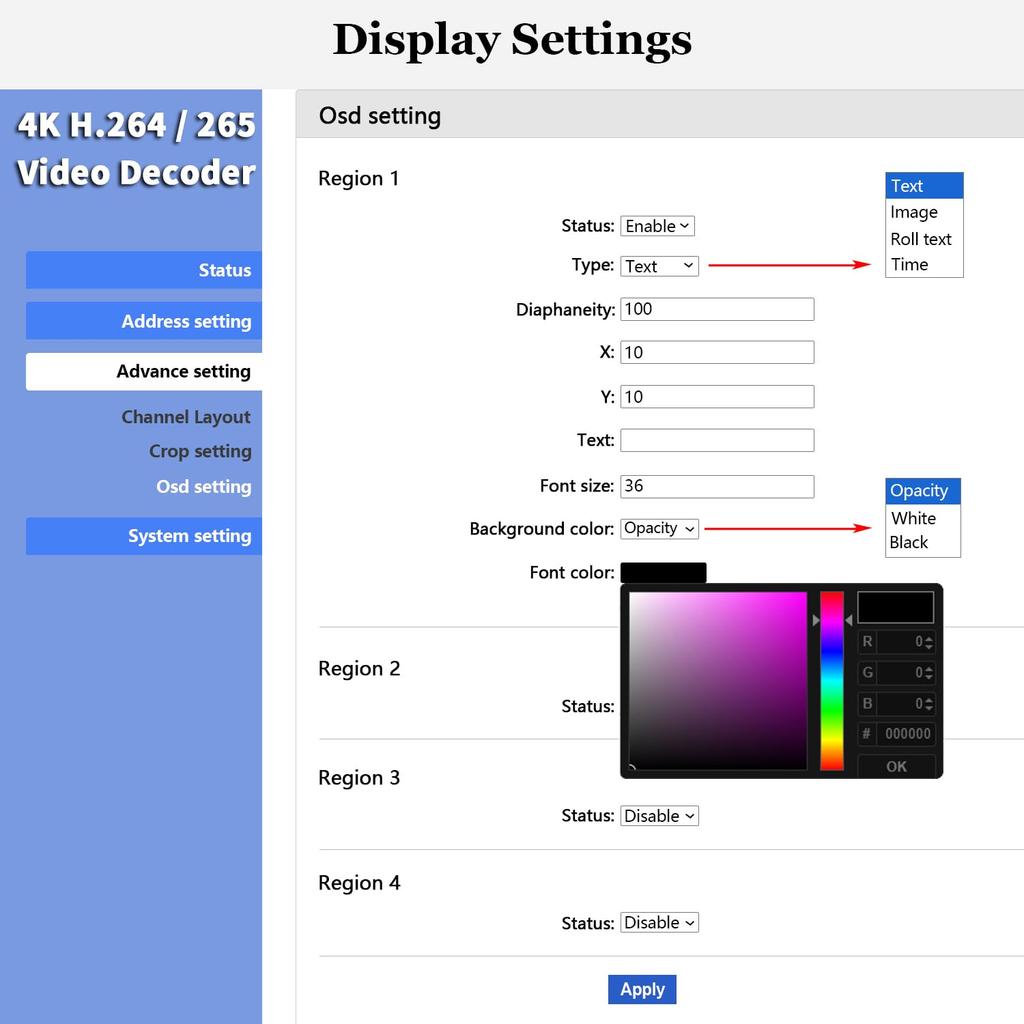The width and height of the screenshot is (1024, 1024).
Task: Click the hue slider in the color picker
Action: (x=830, y=680)
